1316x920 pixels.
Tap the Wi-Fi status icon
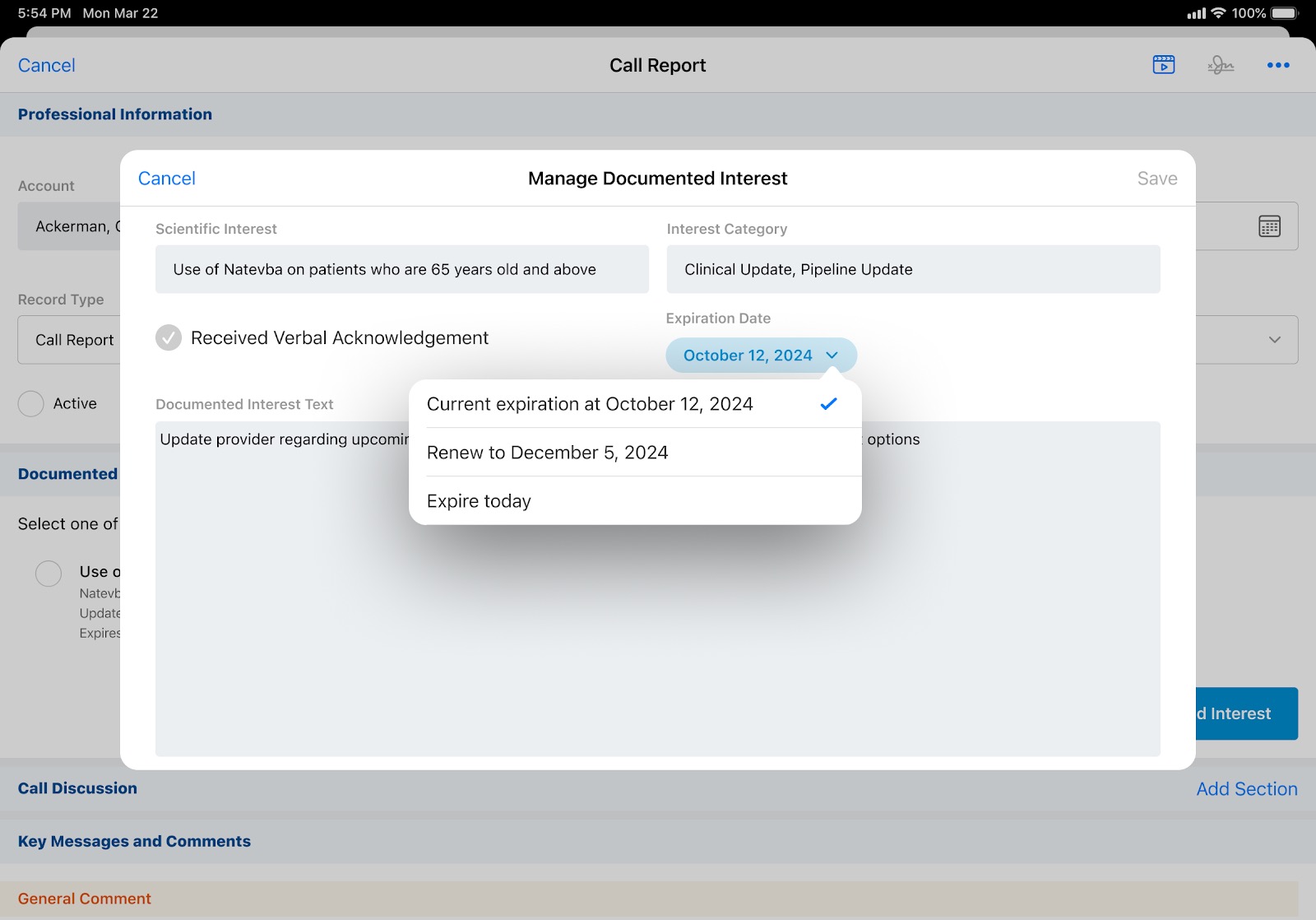(1218, 13)
